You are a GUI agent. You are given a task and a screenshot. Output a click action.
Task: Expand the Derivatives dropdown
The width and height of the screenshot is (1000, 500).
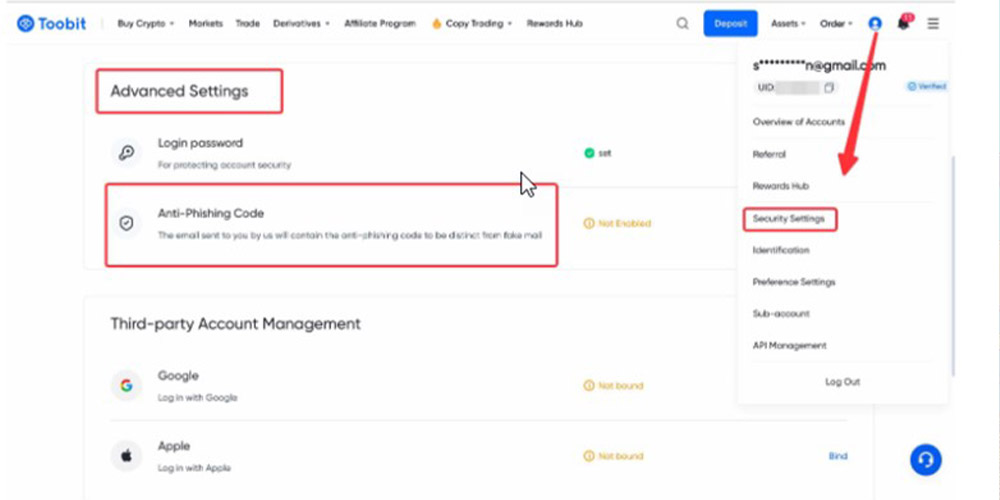tap(302, 24)
